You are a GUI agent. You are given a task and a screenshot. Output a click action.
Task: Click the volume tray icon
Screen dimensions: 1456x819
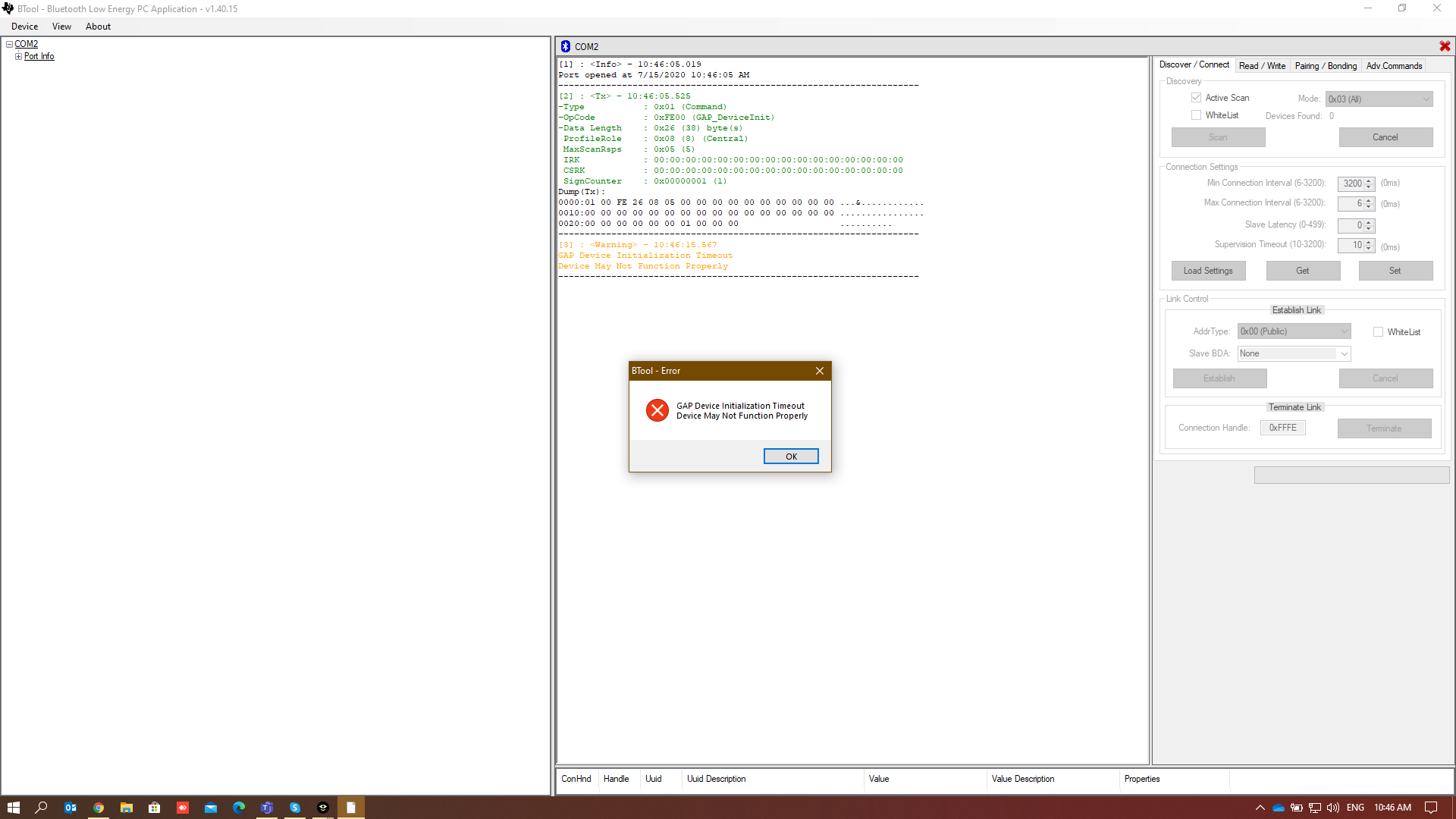1333,808
